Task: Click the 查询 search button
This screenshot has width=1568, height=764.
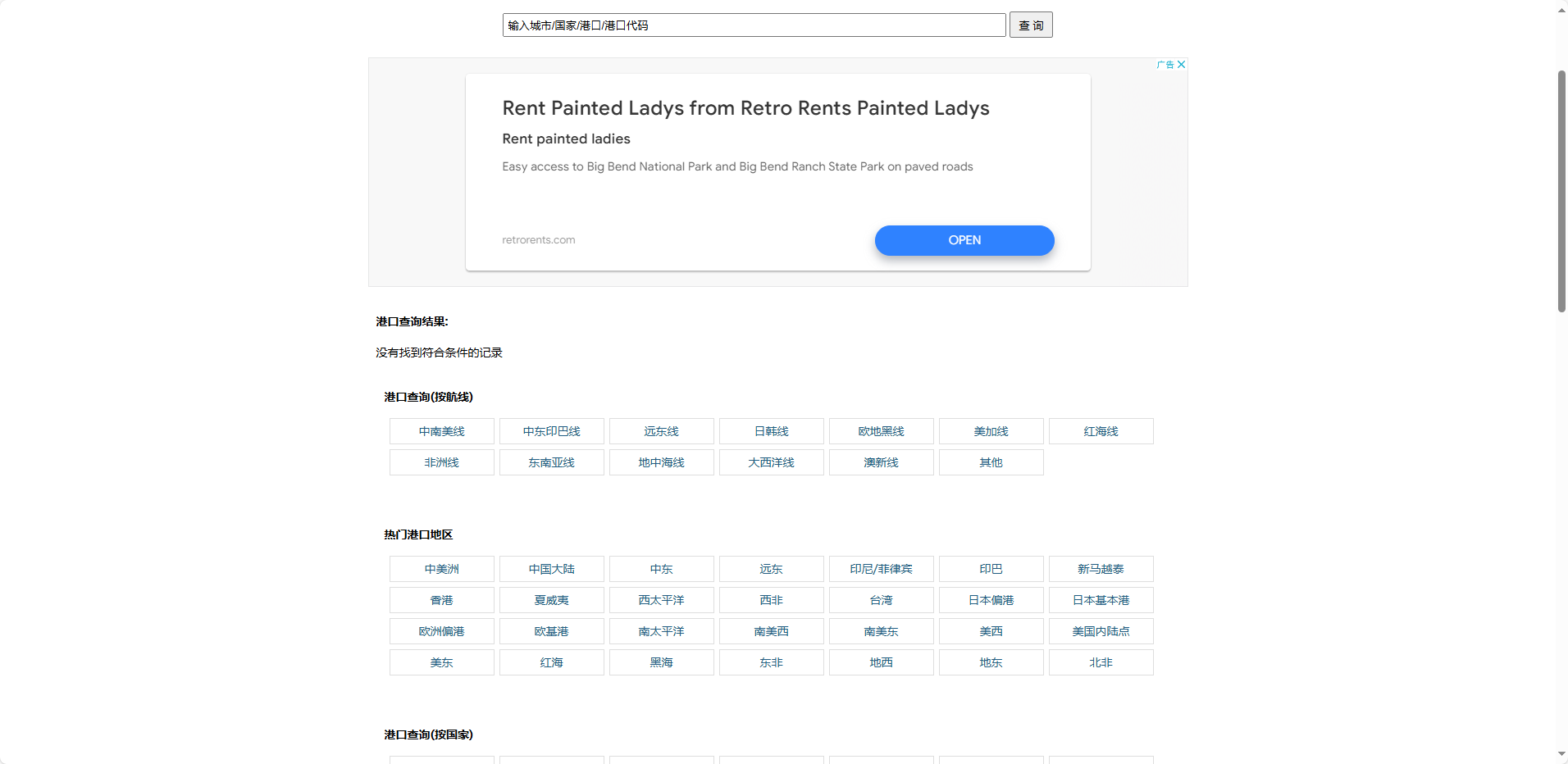Action: pos(1031,25)
